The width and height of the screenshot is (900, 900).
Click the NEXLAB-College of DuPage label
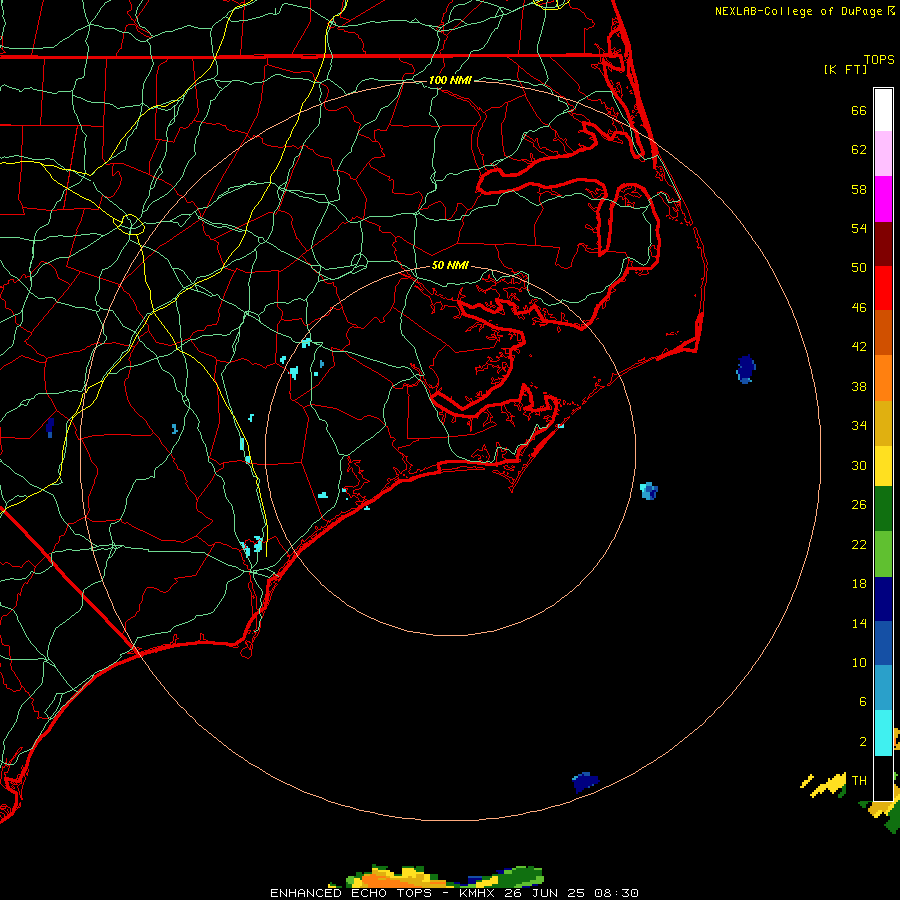[x=804, y=11]
